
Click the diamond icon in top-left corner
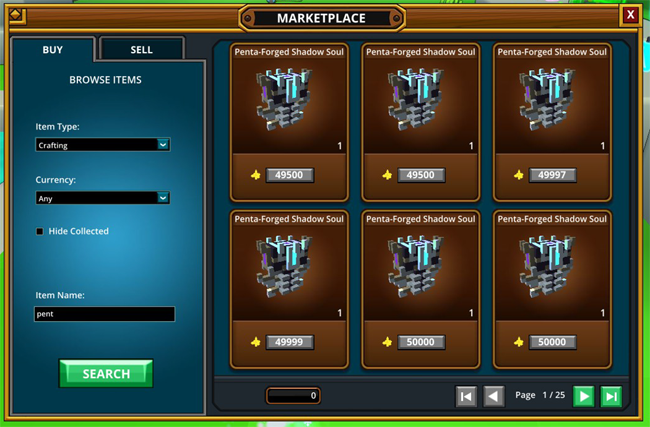click(17, 15)
